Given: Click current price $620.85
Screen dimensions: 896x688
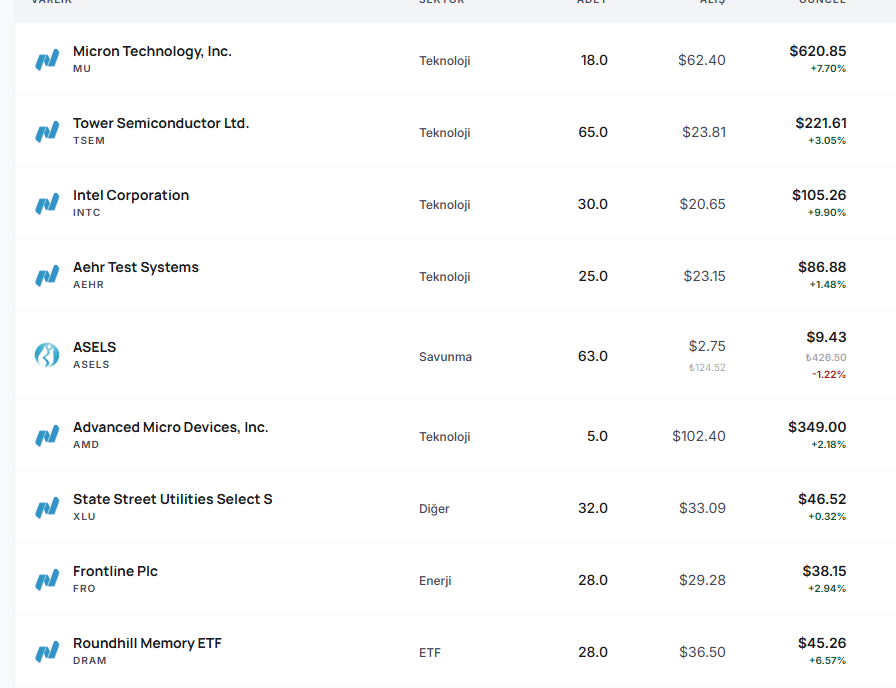Looking at the screenshot, I should (x=818, y=51).
